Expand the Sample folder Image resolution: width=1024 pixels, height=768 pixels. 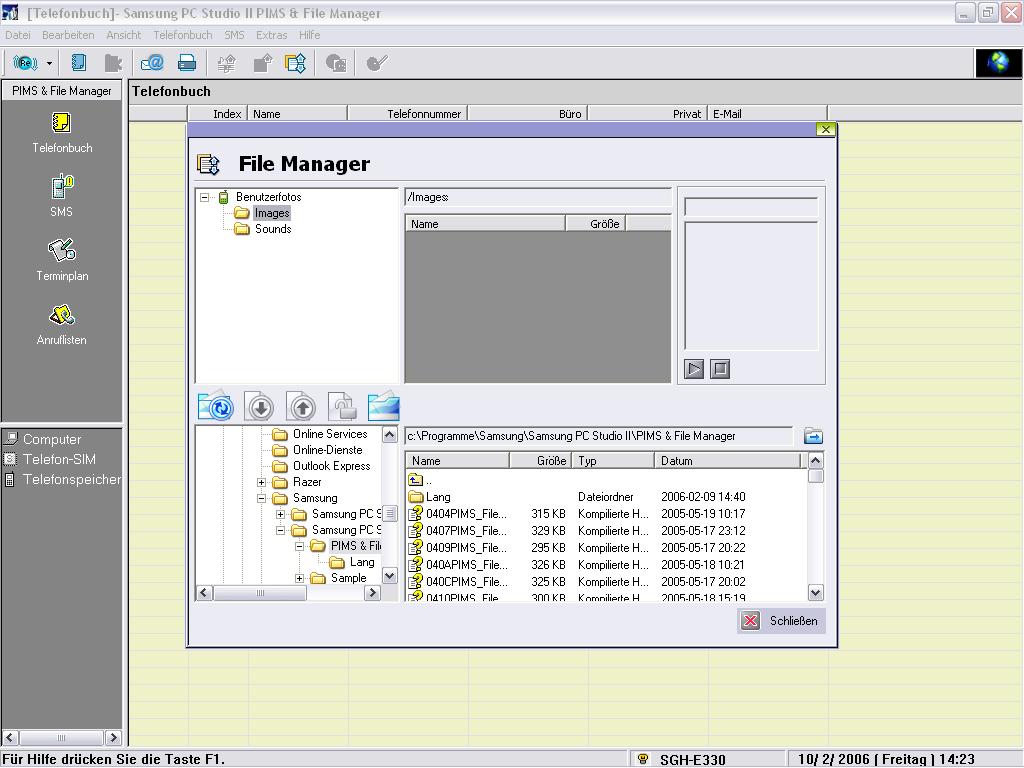(x=299, y=579)
